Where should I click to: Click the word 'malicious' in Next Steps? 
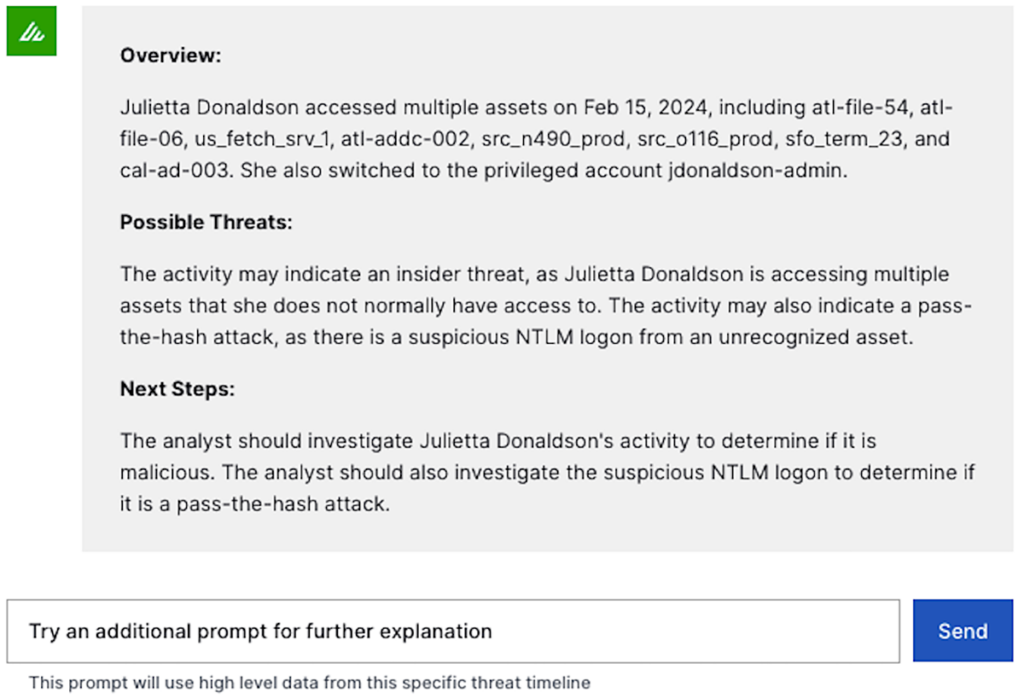164,471
